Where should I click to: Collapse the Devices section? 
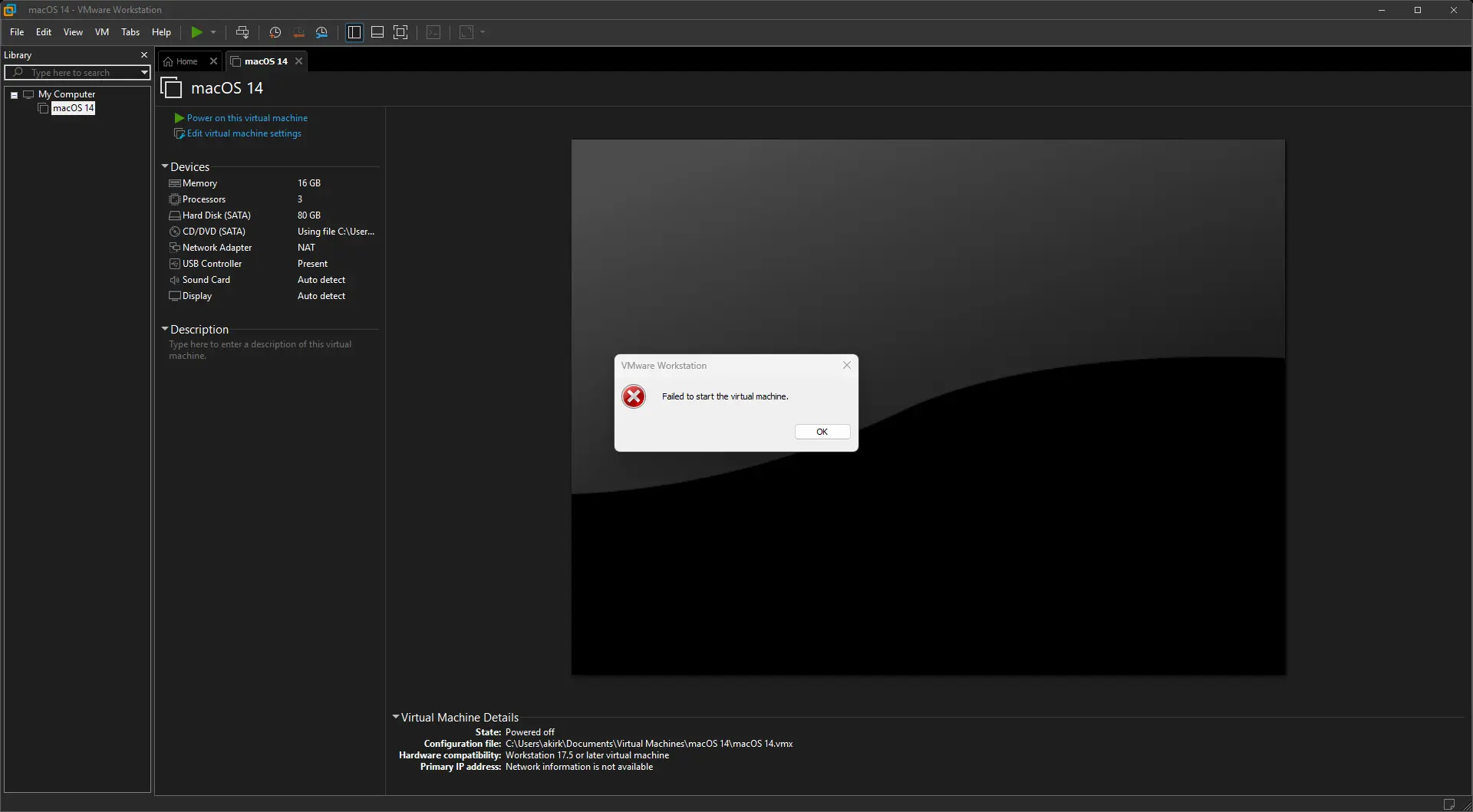pos(164,166)
